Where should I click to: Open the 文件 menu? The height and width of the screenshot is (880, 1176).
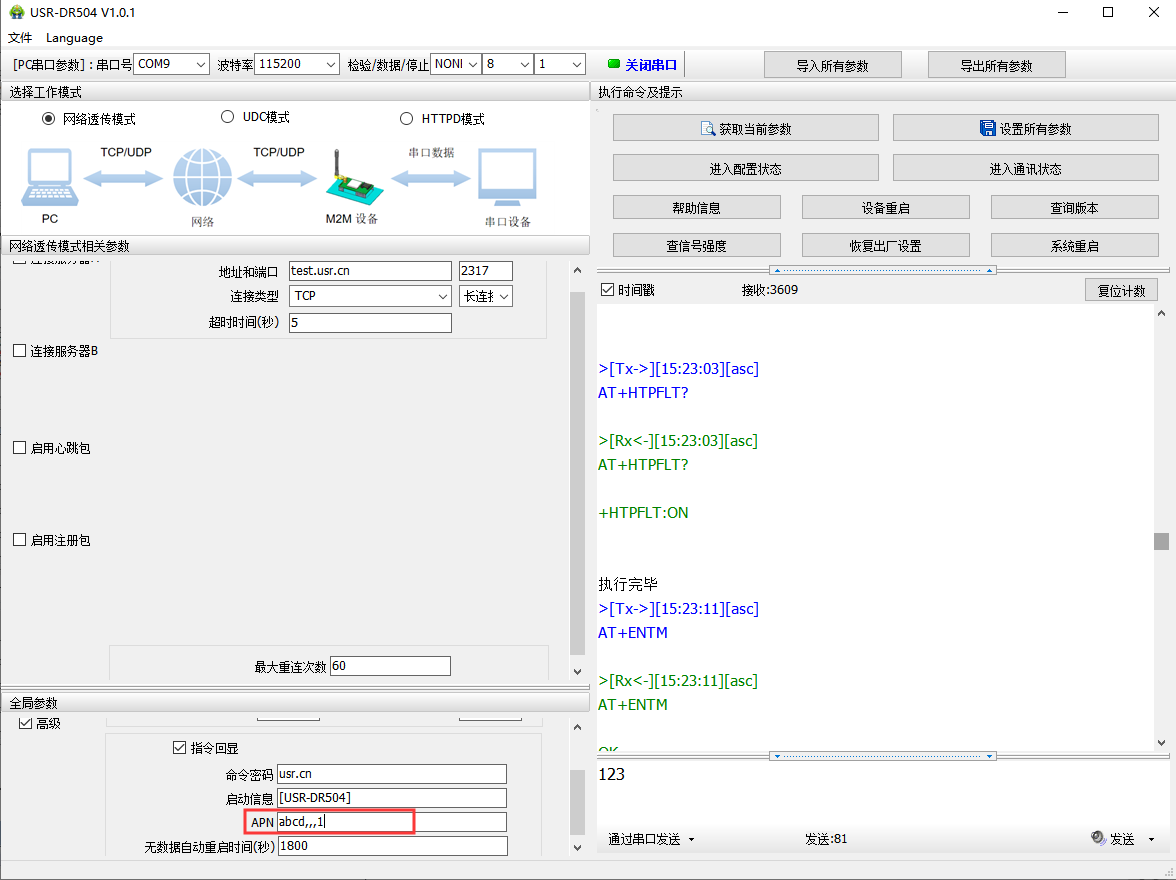click(20, 38)
